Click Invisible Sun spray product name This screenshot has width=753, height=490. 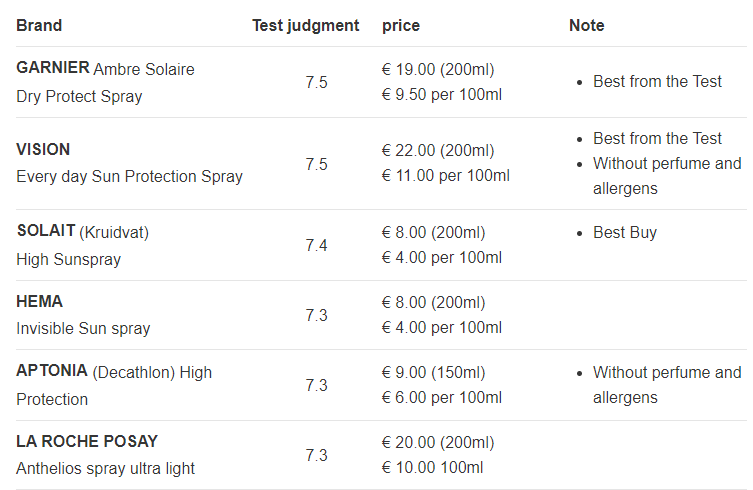83,328
